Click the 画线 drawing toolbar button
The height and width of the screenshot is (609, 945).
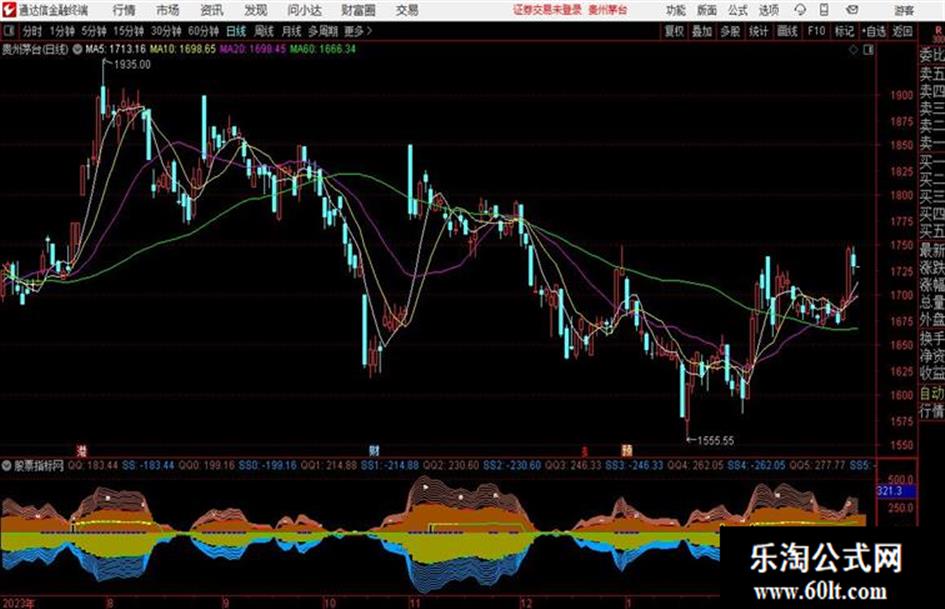(787, 31)
